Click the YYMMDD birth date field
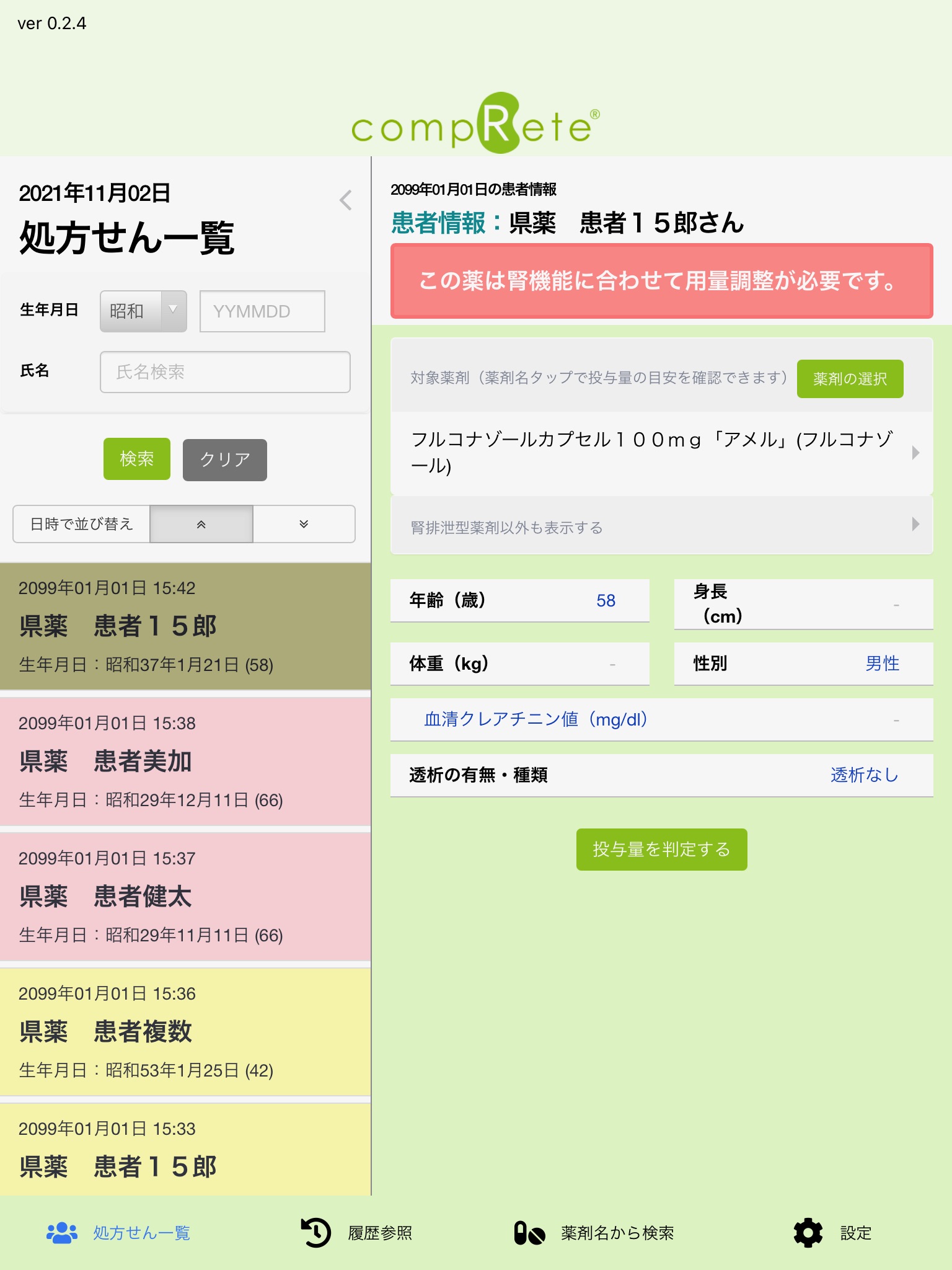 tap(262, 311)
